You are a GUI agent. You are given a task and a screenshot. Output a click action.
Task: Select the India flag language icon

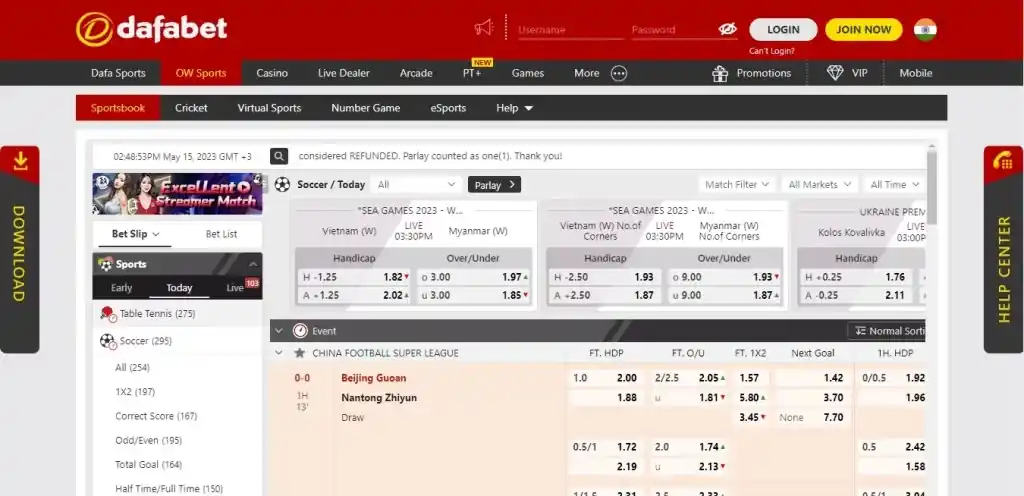coord(925,29)
